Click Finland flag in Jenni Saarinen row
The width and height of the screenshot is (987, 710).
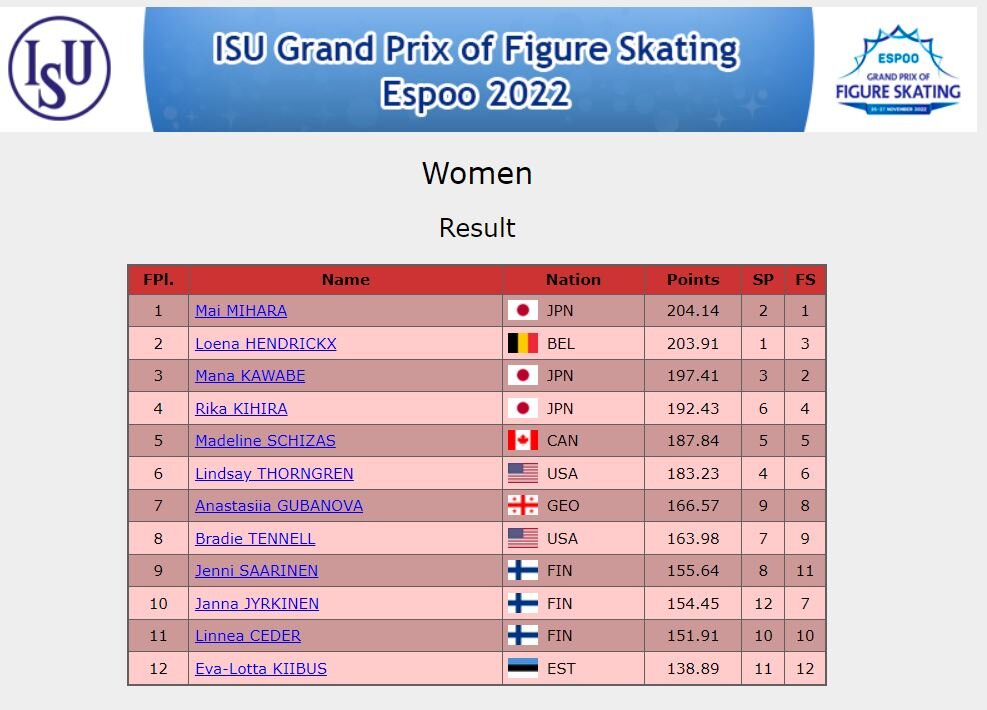pos(522,570)
